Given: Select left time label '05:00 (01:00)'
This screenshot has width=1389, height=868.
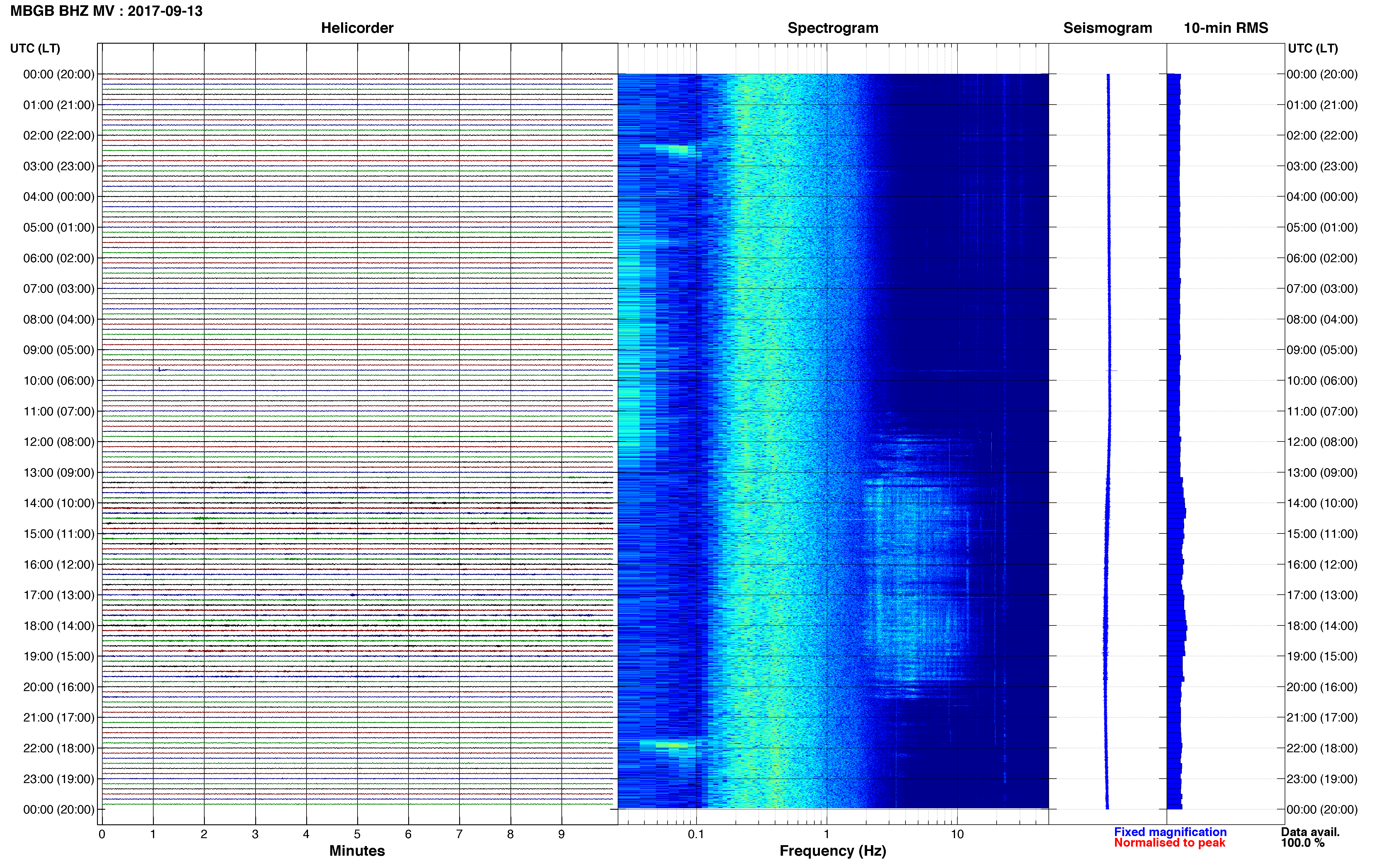Looking at the screenshot, I should [59, 227].
